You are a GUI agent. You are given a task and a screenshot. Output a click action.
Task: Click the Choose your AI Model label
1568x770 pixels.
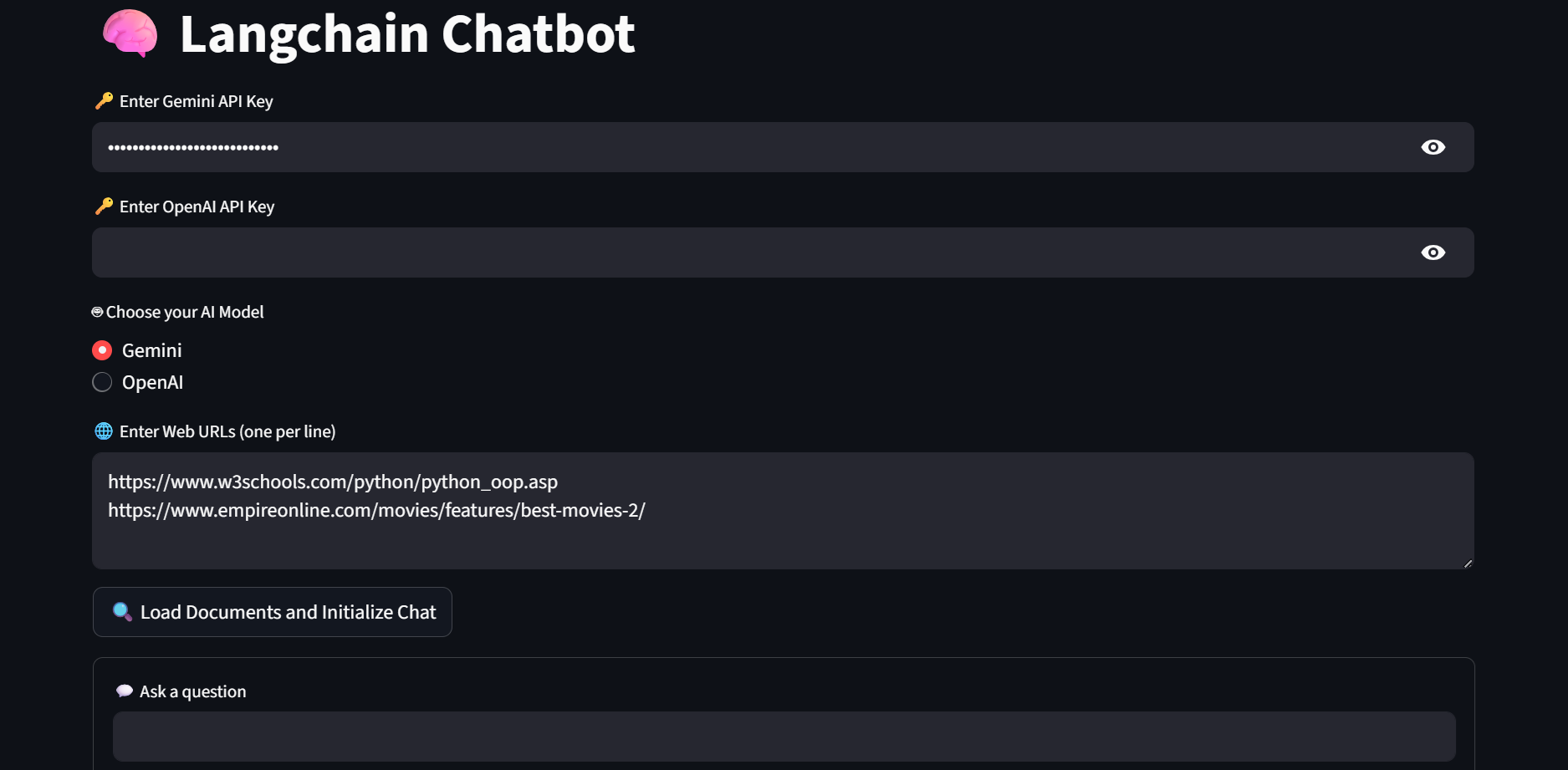(185, 312)
